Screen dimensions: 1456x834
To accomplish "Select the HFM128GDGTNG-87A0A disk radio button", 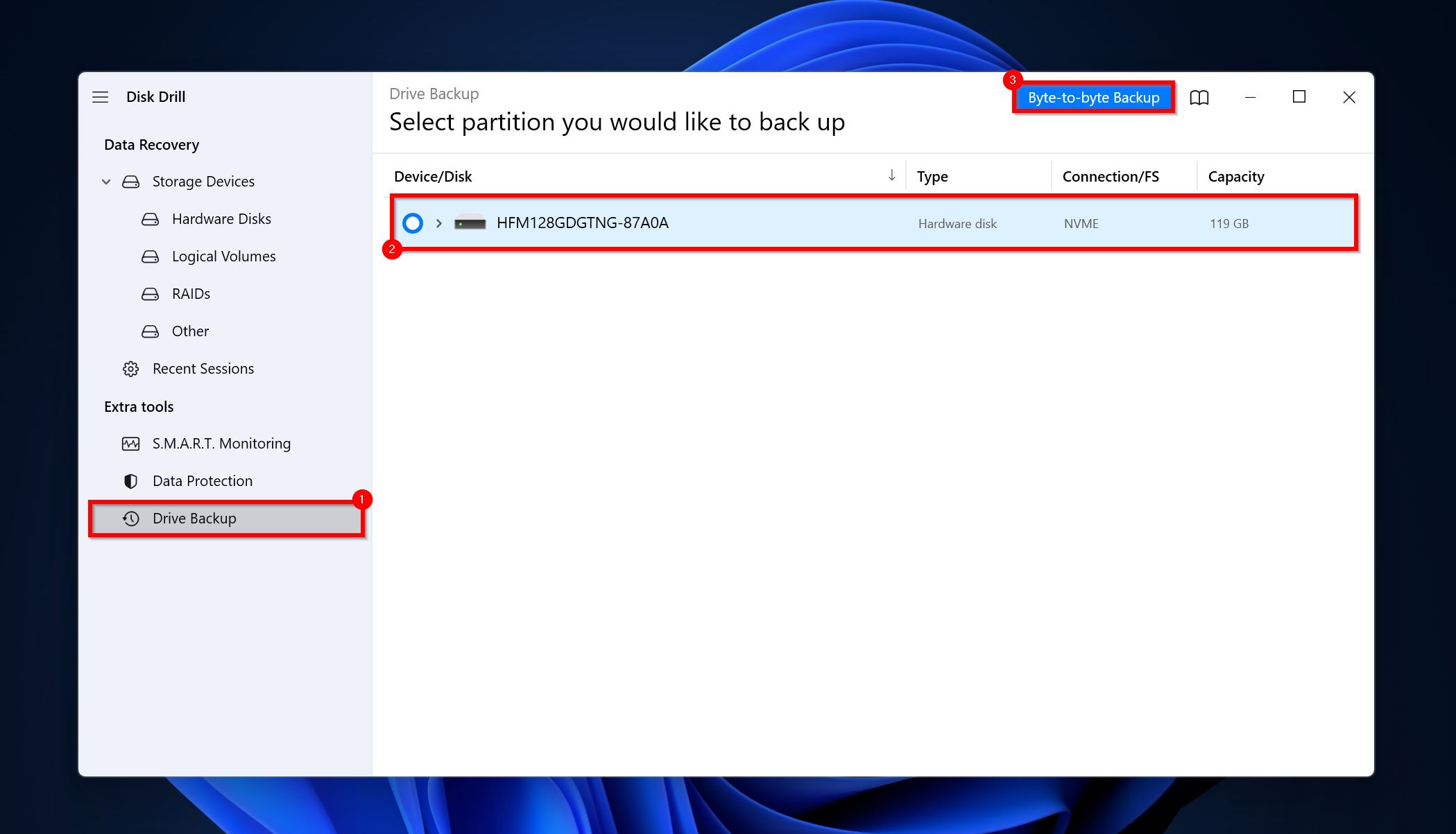I will tap(412, 222).
